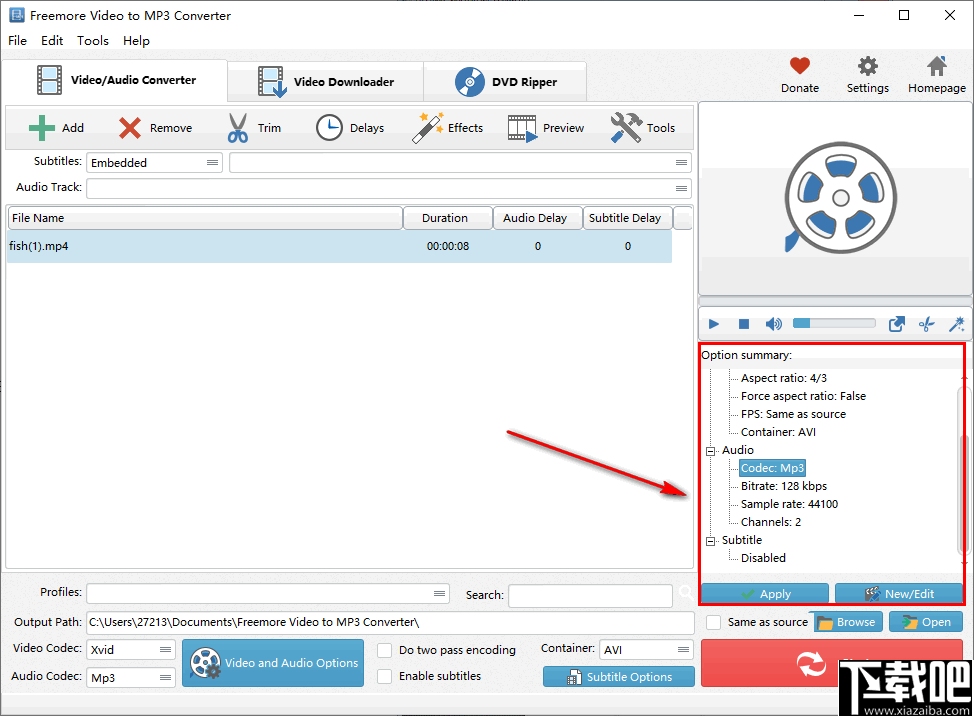The width and height of the screenshot is (974, 716).
Task: Mute the preview volume icon
Action: [773, 323]
